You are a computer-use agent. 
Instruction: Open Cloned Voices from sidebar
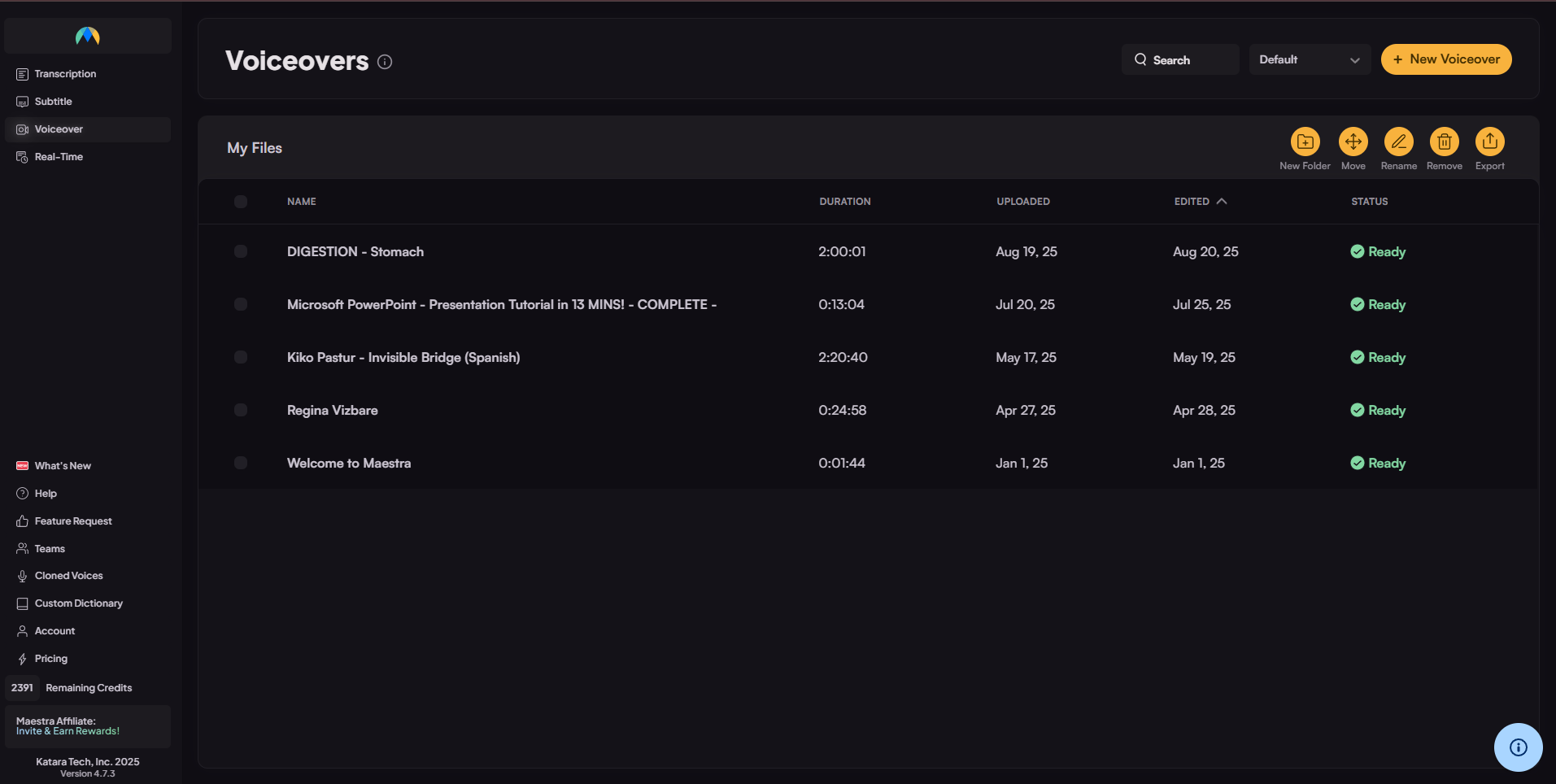[68, 576]
